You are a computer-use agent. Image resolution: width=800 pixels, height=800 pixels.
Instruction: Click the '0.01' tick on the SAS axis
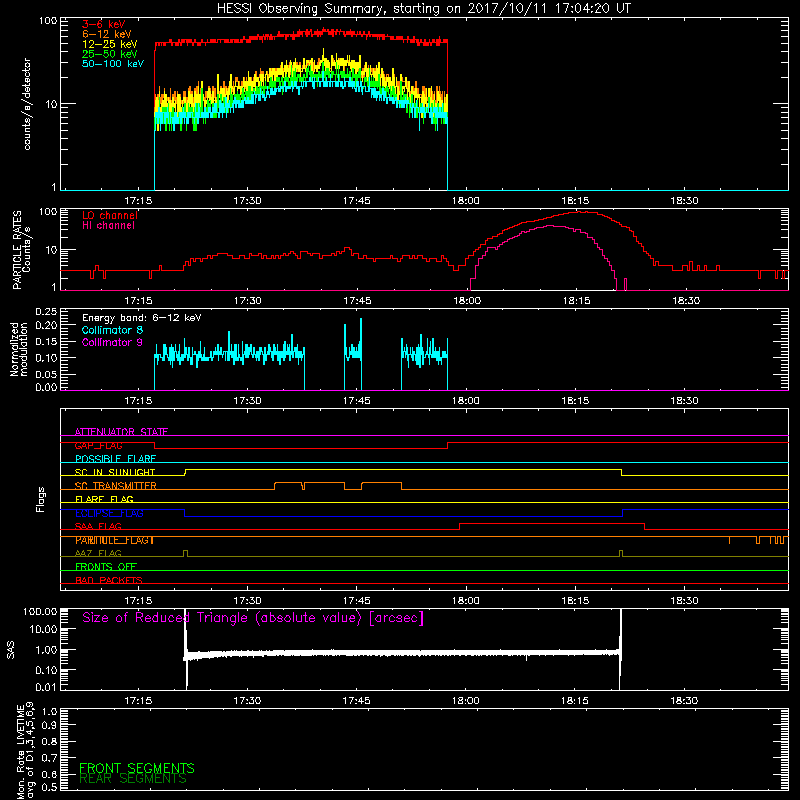46,687
